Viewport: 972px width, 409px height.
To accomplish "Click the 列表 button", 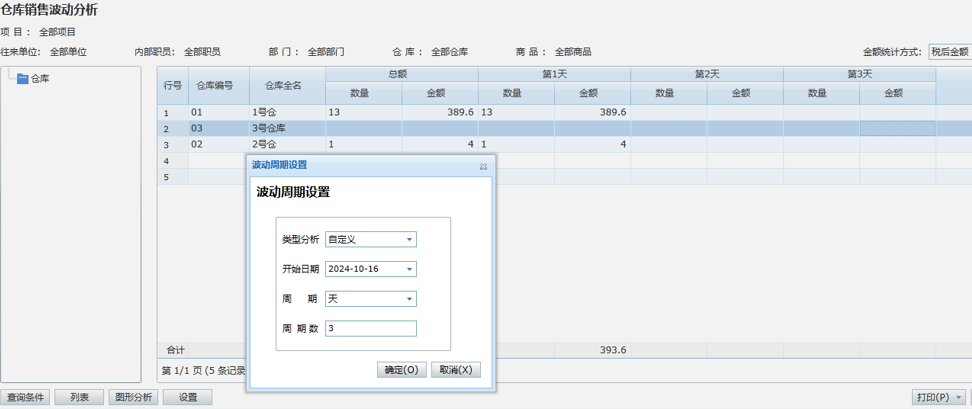I will (x=79, y=397).
